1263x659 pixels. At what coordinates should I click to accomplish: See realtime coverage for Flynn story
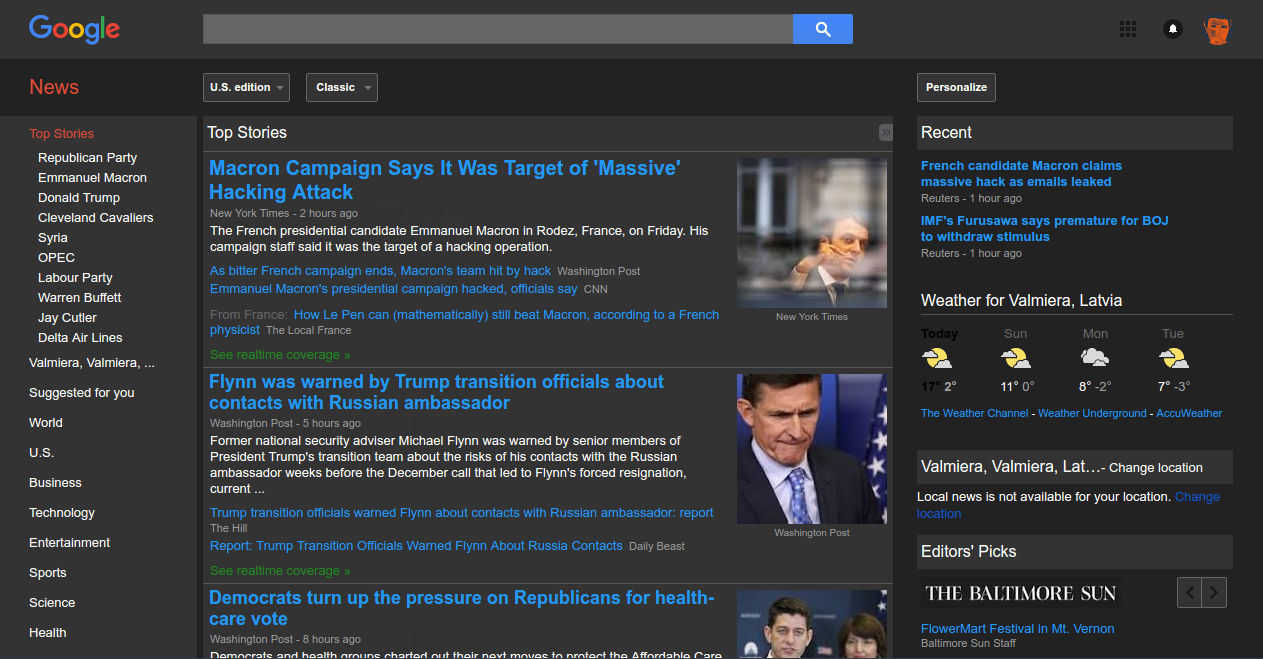(x=280, y=570)
